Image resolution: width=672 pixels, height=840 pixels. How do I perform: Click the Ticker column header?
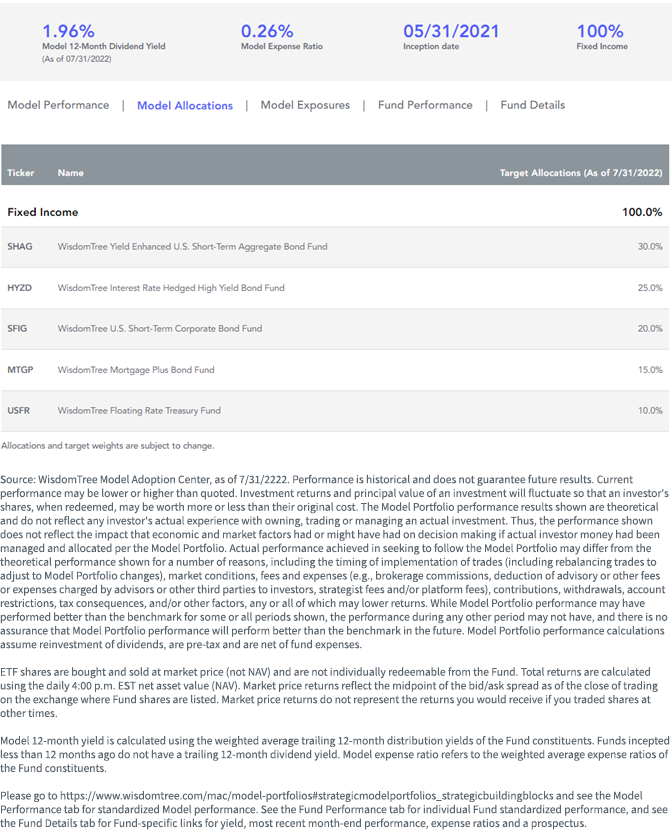pyautogui.click(x=20, y=173)
